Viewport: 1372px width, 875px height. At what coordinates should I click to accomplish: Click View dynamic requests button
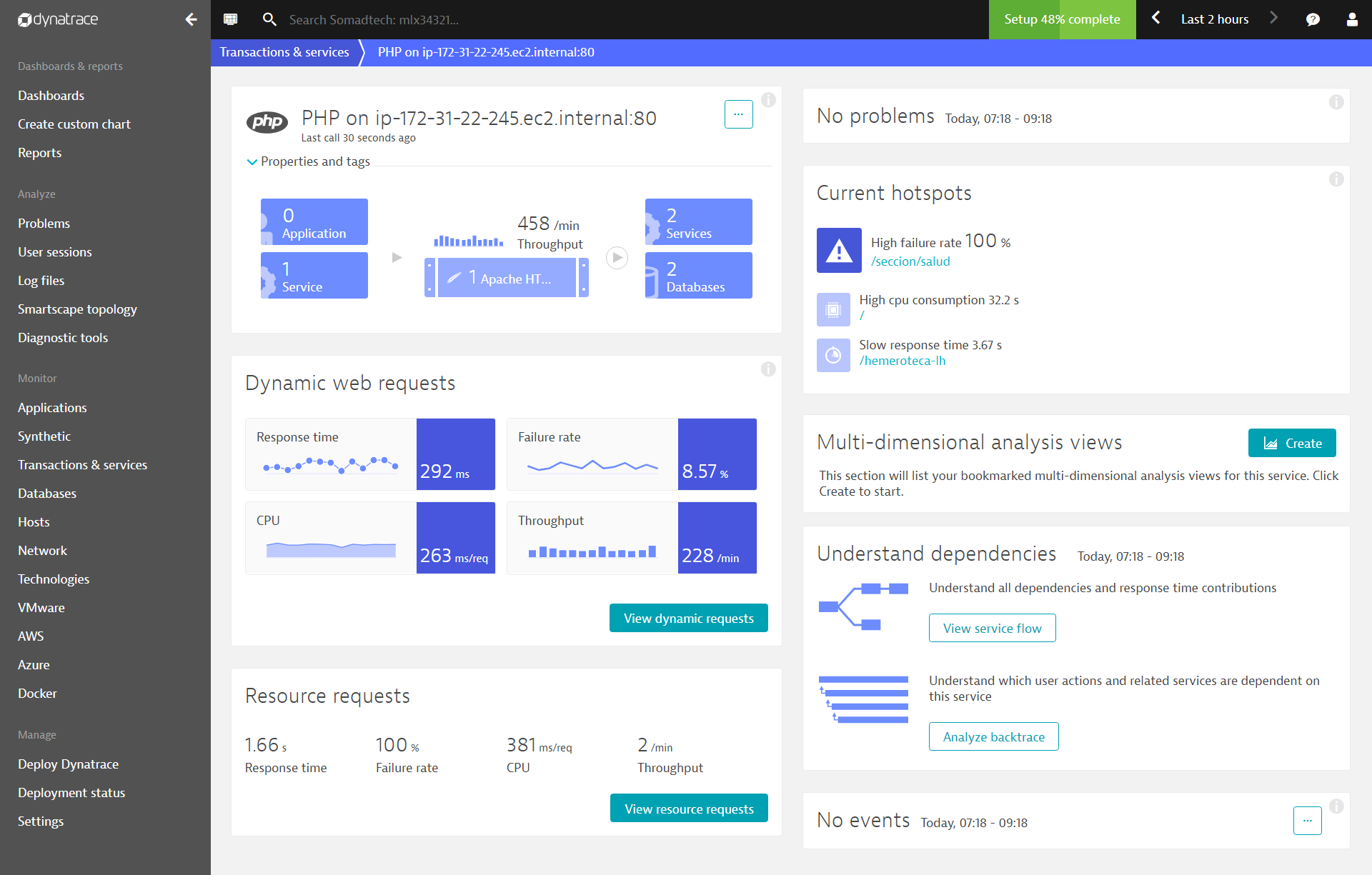(688, 618)
